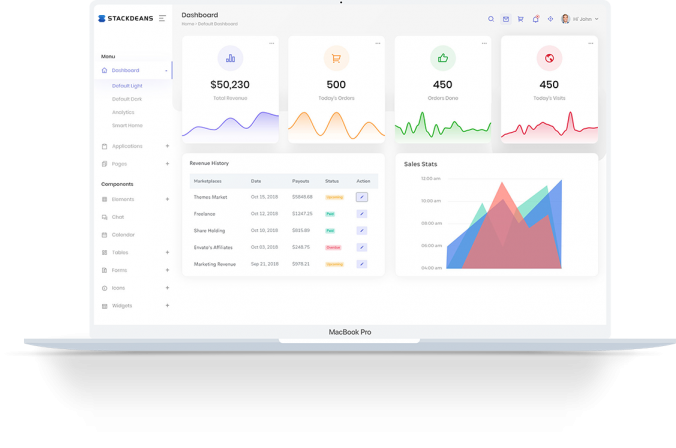
Task: Click the Marketplaces column header
Action: [x=207, y=181]
